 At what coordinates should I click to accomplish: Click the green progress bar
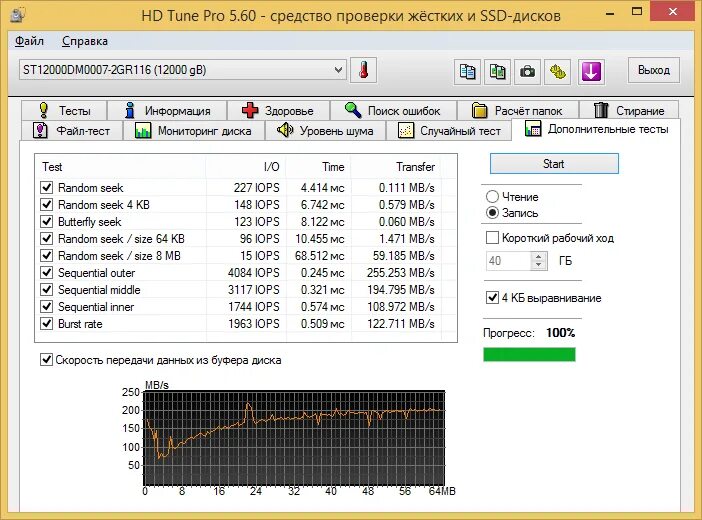tap(529, 354)
